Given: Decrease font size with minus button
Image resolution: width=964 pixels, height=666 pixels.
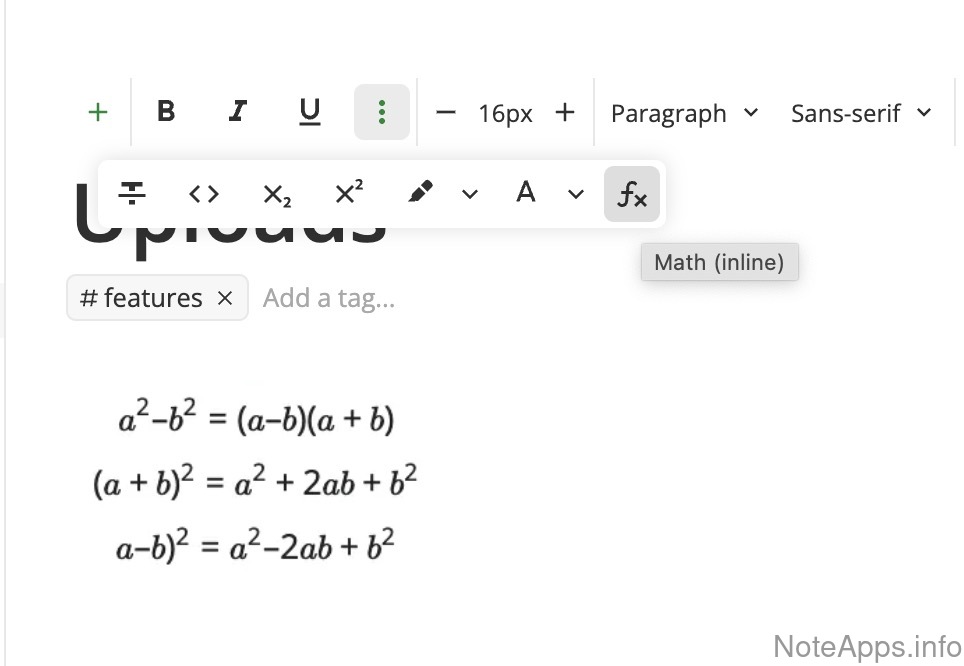Looking at the screenshot, I should (x=446, y=113).
